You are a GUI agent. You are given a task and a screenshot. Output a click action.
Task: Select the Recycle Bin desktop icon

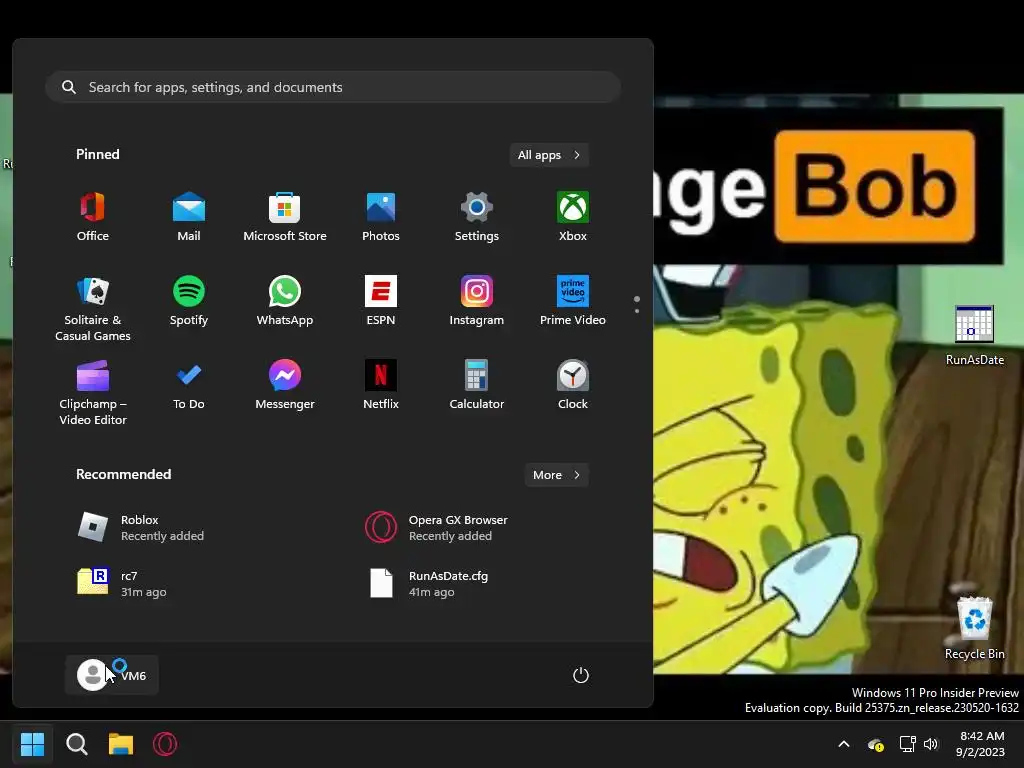click(x=974, y=628)
